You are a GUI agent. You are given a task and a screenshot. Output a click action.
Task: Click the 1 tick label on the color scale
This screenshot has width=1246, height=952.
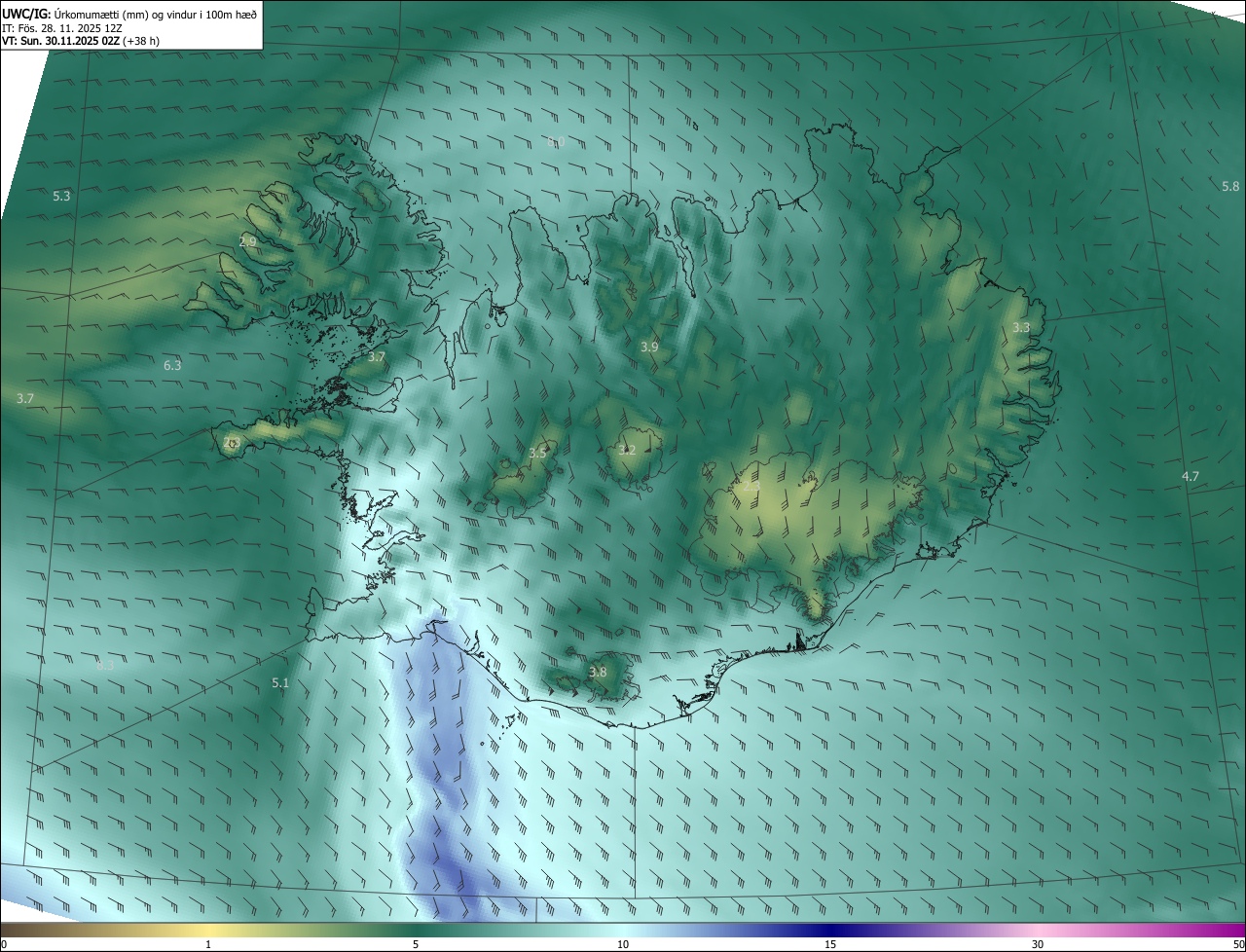click(208, 944)
